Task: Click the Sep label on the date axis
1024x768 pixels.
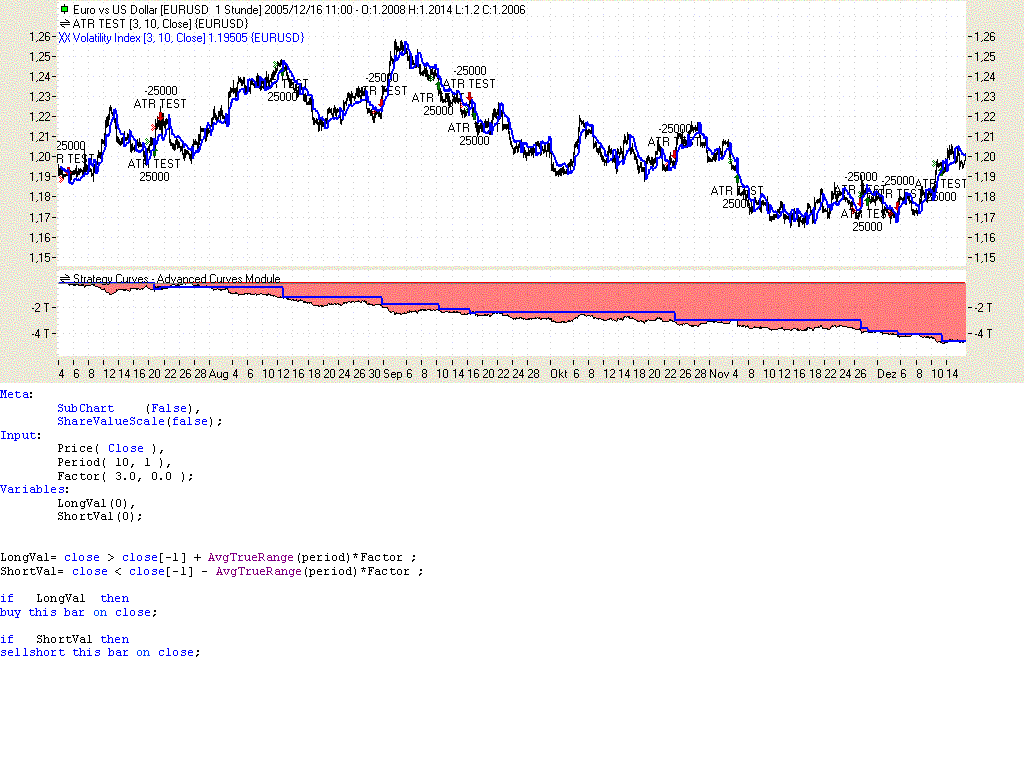Action: 392,374
